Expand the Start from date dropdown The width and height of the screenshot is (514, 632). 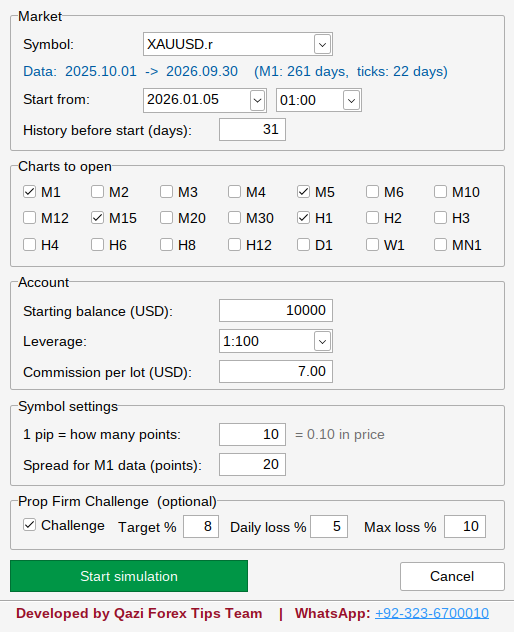point(257,100)
